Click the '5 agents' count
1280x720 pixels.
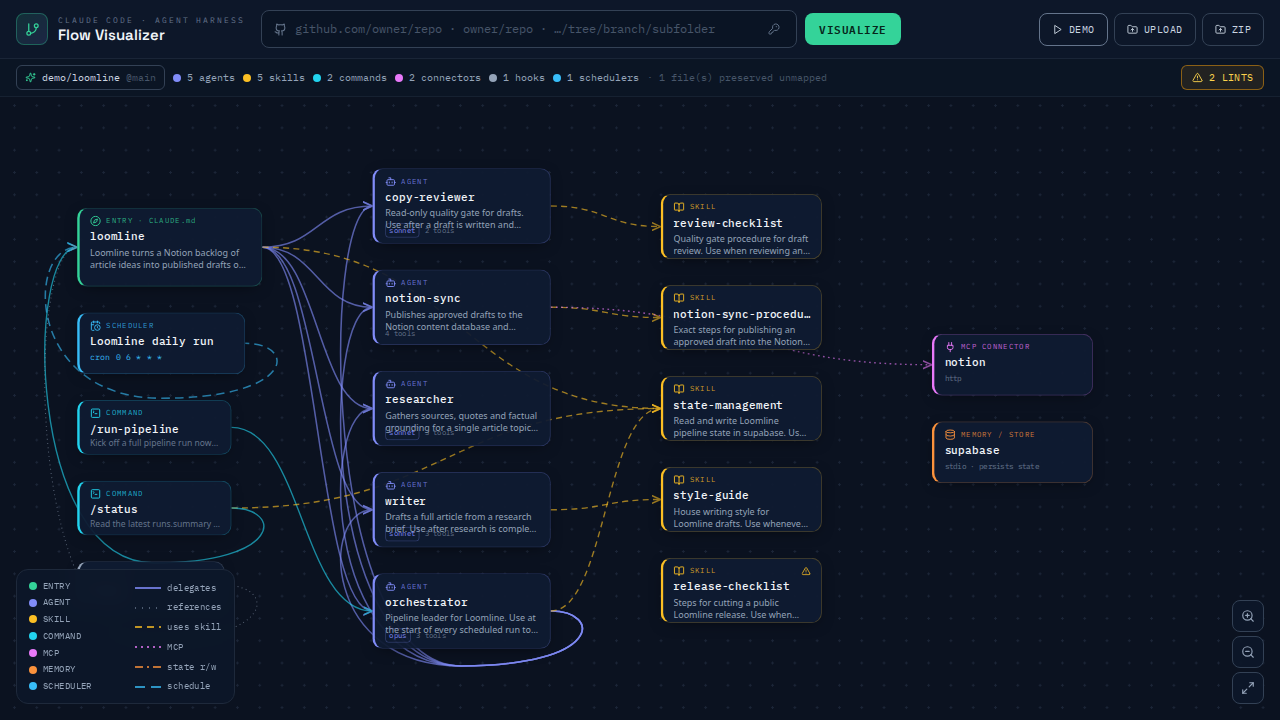(x=204, y=78)
